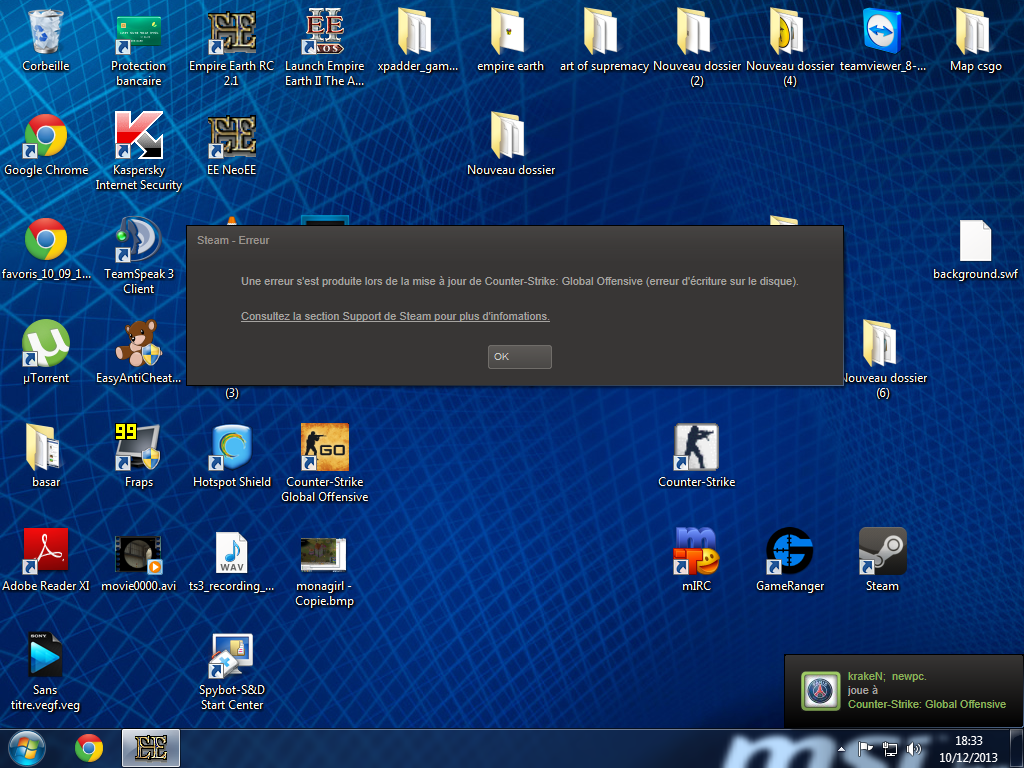Open the µTorrent desktop icon

(46, 345)
